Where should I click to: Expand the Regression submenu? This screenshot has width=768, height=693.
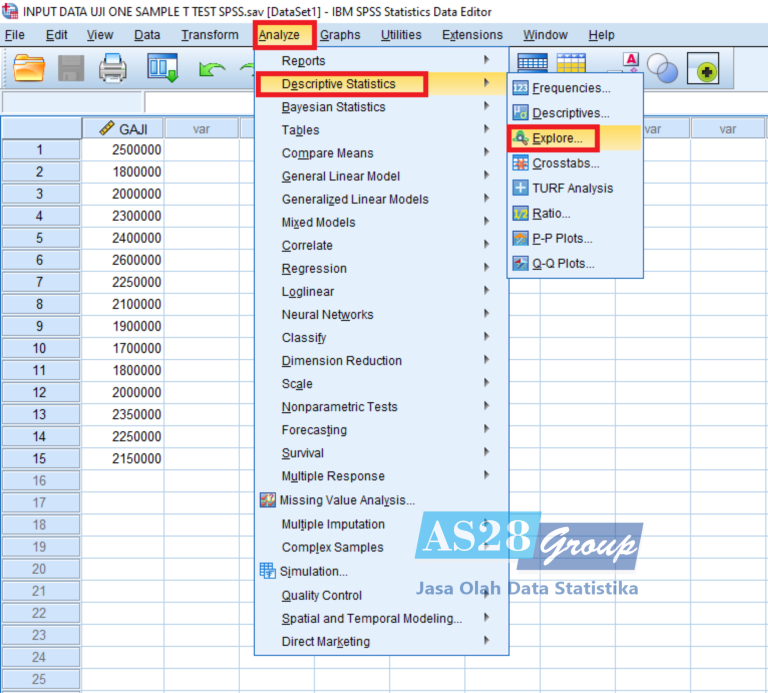[x=314, y=268]
